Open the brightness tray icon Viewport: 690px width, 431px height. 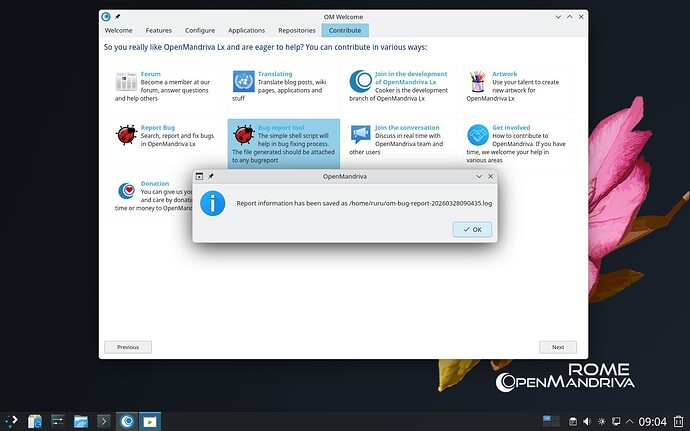coord(602,422)
